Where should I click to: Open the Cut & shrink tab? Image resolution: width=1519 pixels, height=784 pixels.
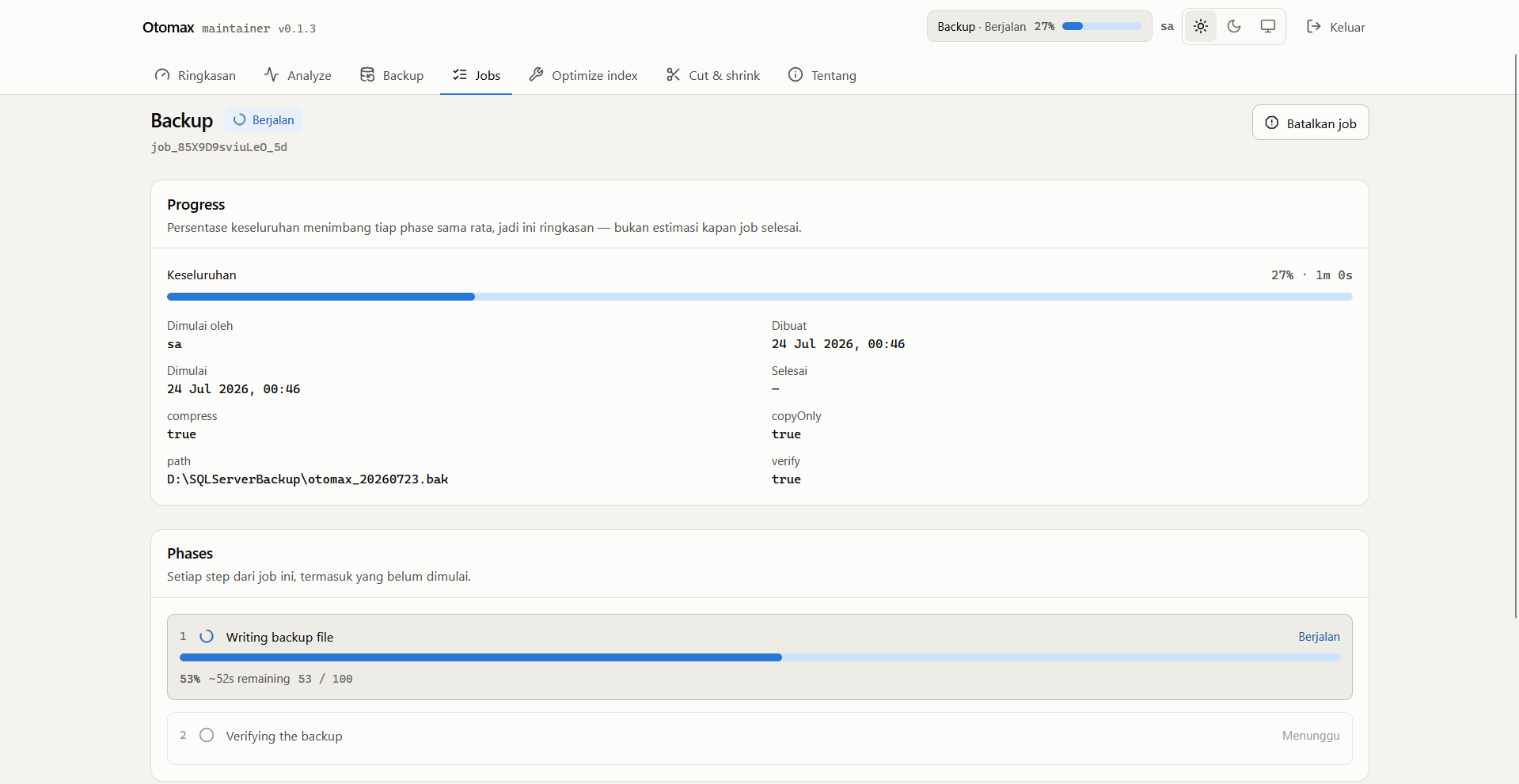(713, 75)
